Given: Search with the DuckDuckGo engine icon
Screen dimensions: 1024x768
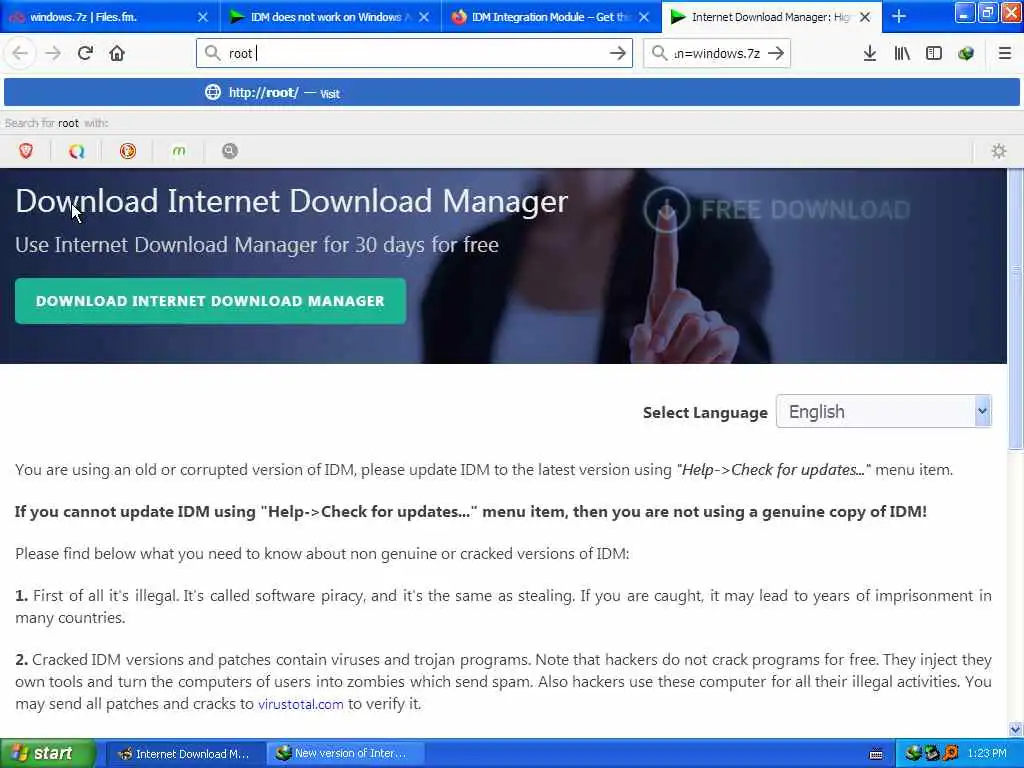Looking at the screenshot, I should click(127, 151).
